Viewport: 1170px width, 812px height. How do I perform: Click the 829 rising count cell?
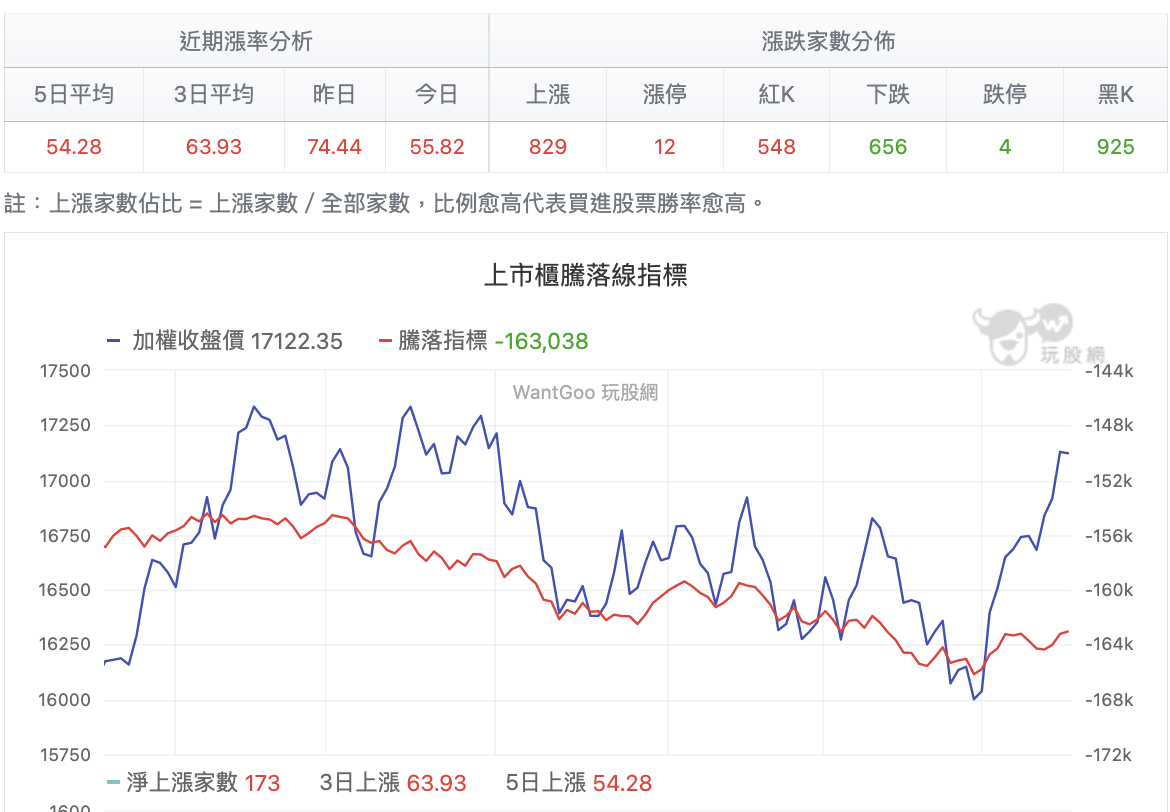pos(548,147)
